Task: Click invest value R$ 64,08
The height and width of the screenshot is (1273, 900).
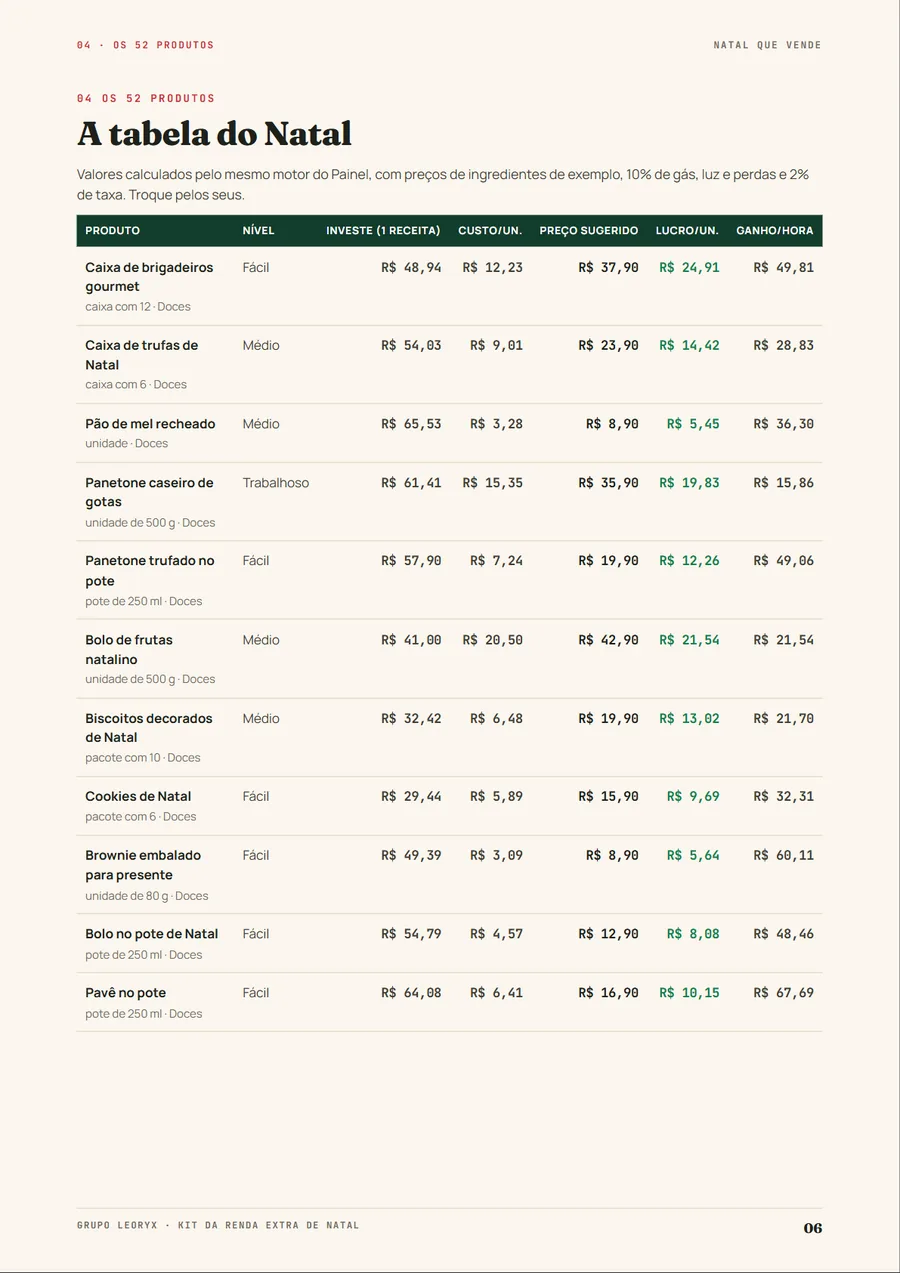Action: coord(411,993)
